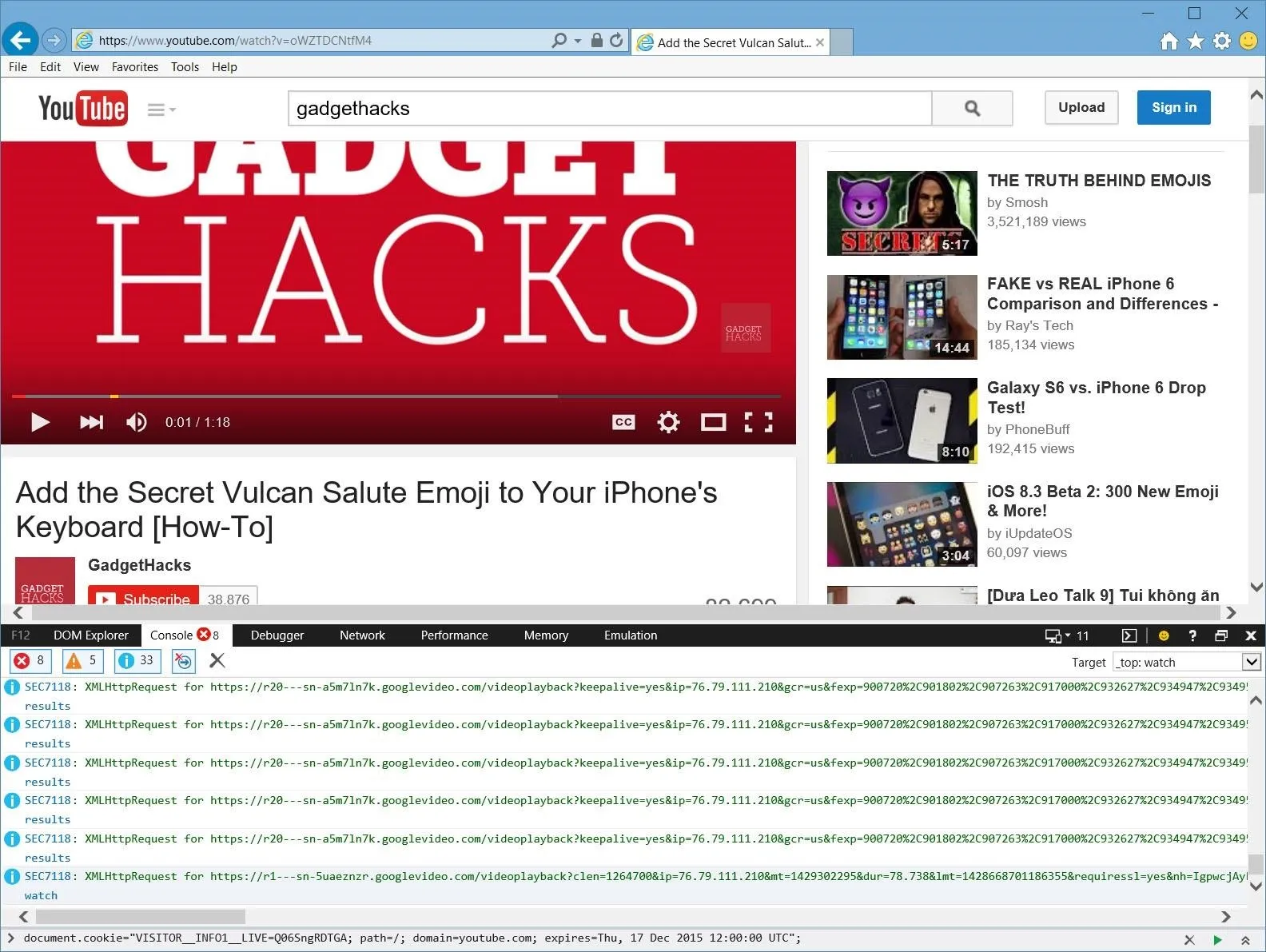Screen dimensions: 1266x952
Task: Open the document mode dropdown showing 11
Action: pyautogui.click(x=1067, y=636)
